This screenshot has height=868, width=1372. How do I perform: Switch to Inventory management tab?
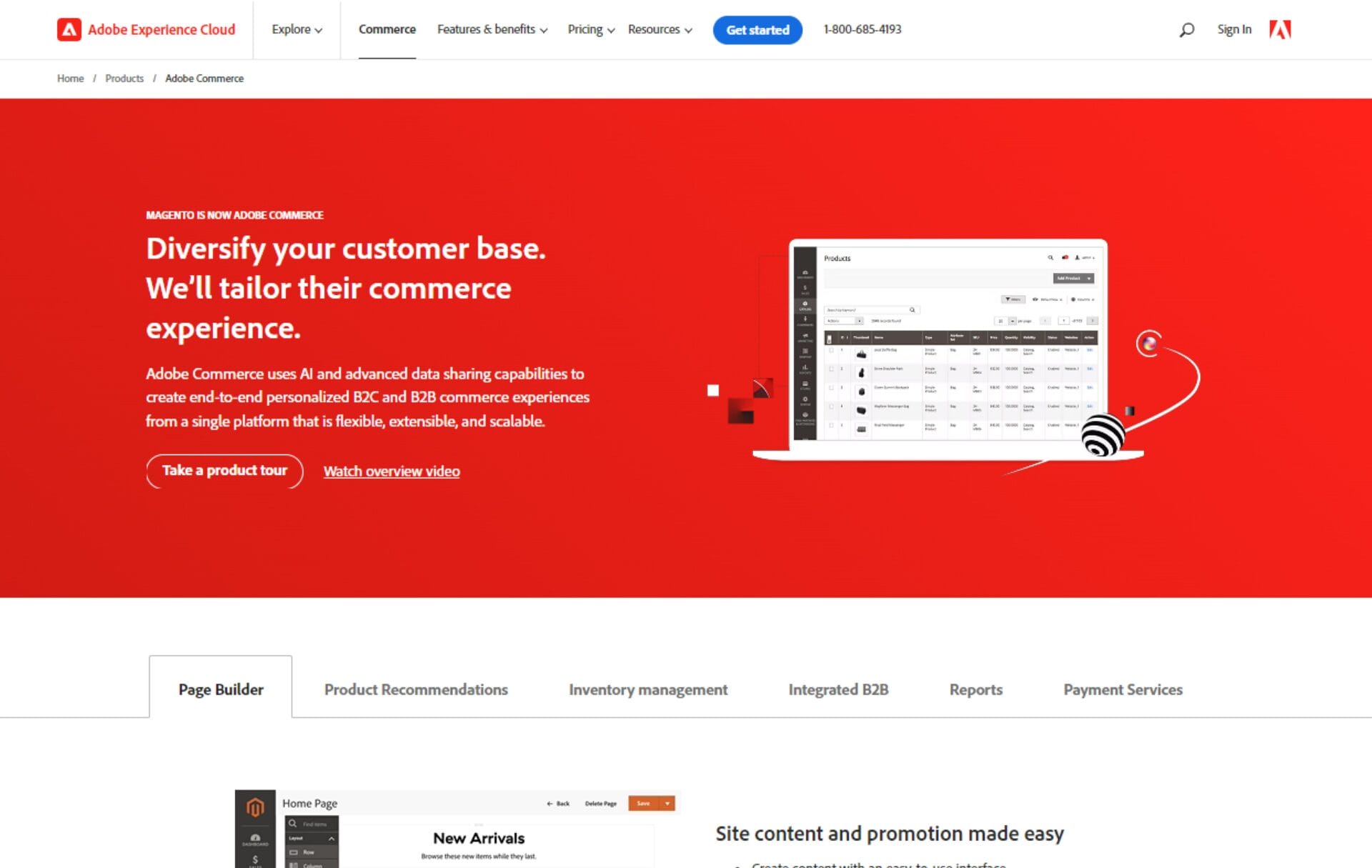(648, 689)
